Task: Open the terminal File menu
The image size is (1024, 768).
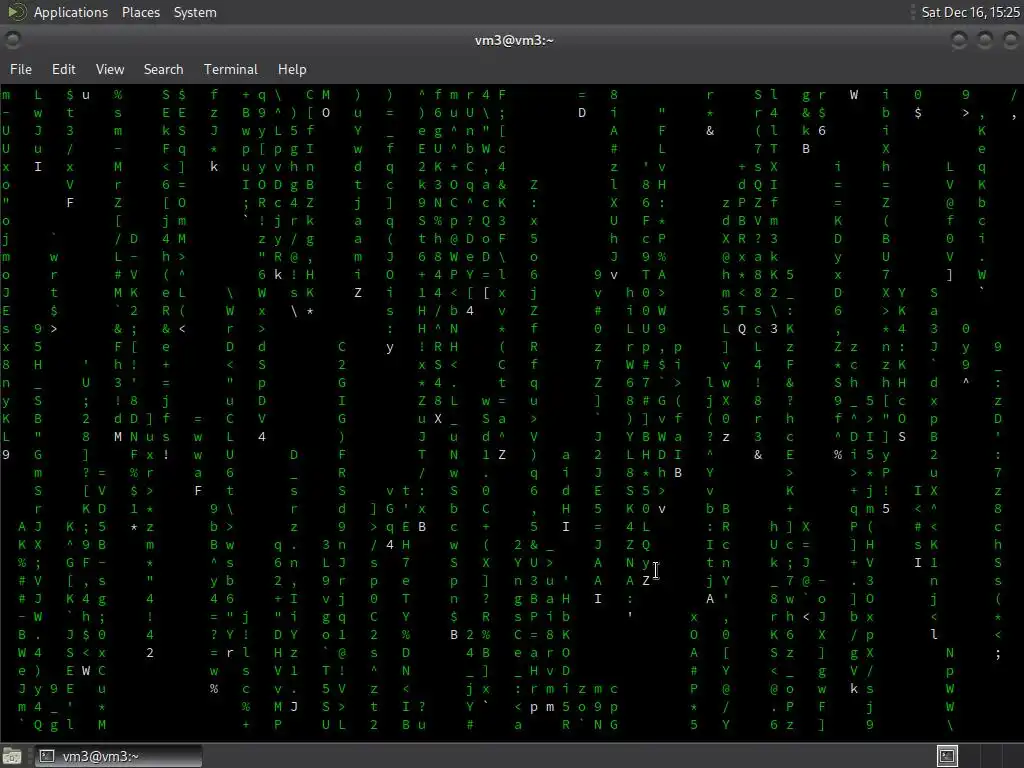Action: click(x=21, y=69)
